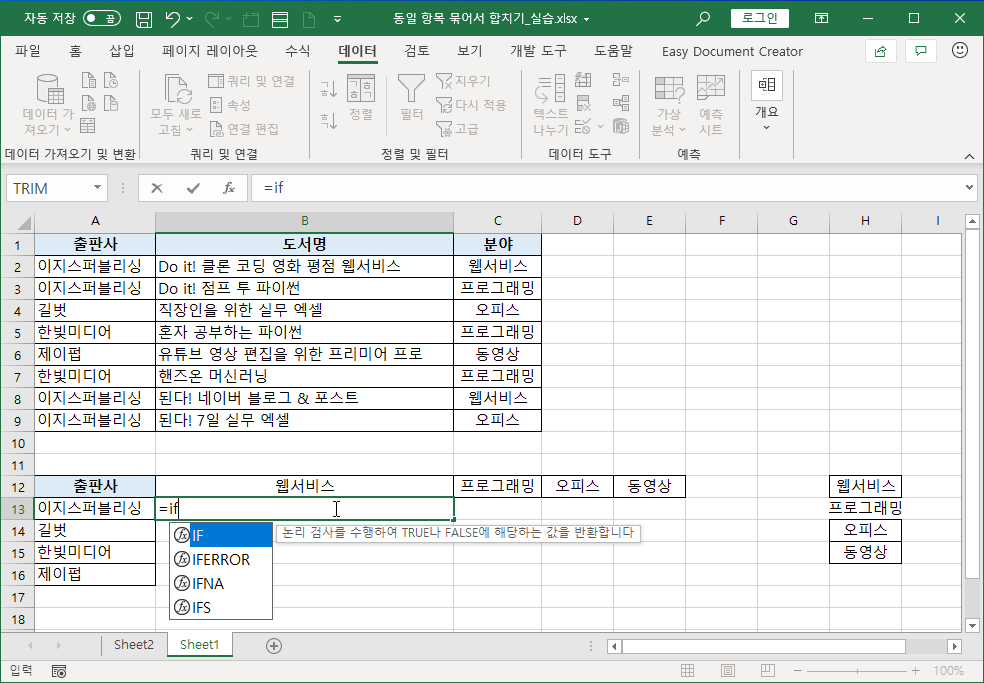The width and height of the screenshot is (984, 683).
Task: Click the Comments speech bubble icon
Action: tap(921, 51)
